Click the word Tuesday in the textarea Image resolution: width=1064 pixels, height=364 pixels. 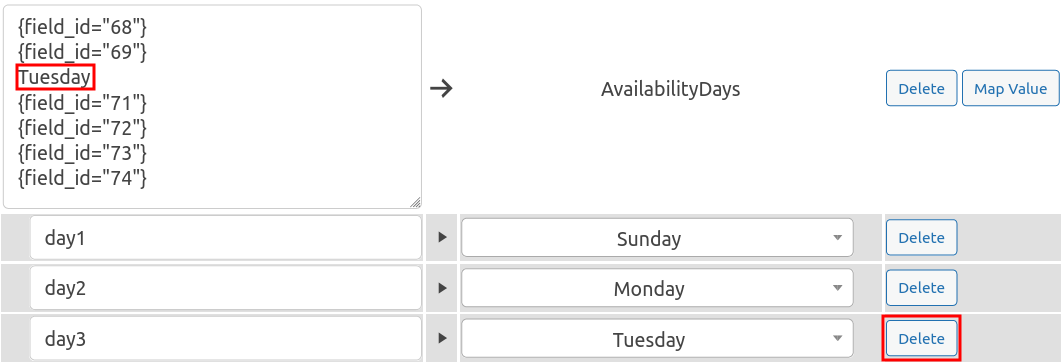[x=54, y=77]
